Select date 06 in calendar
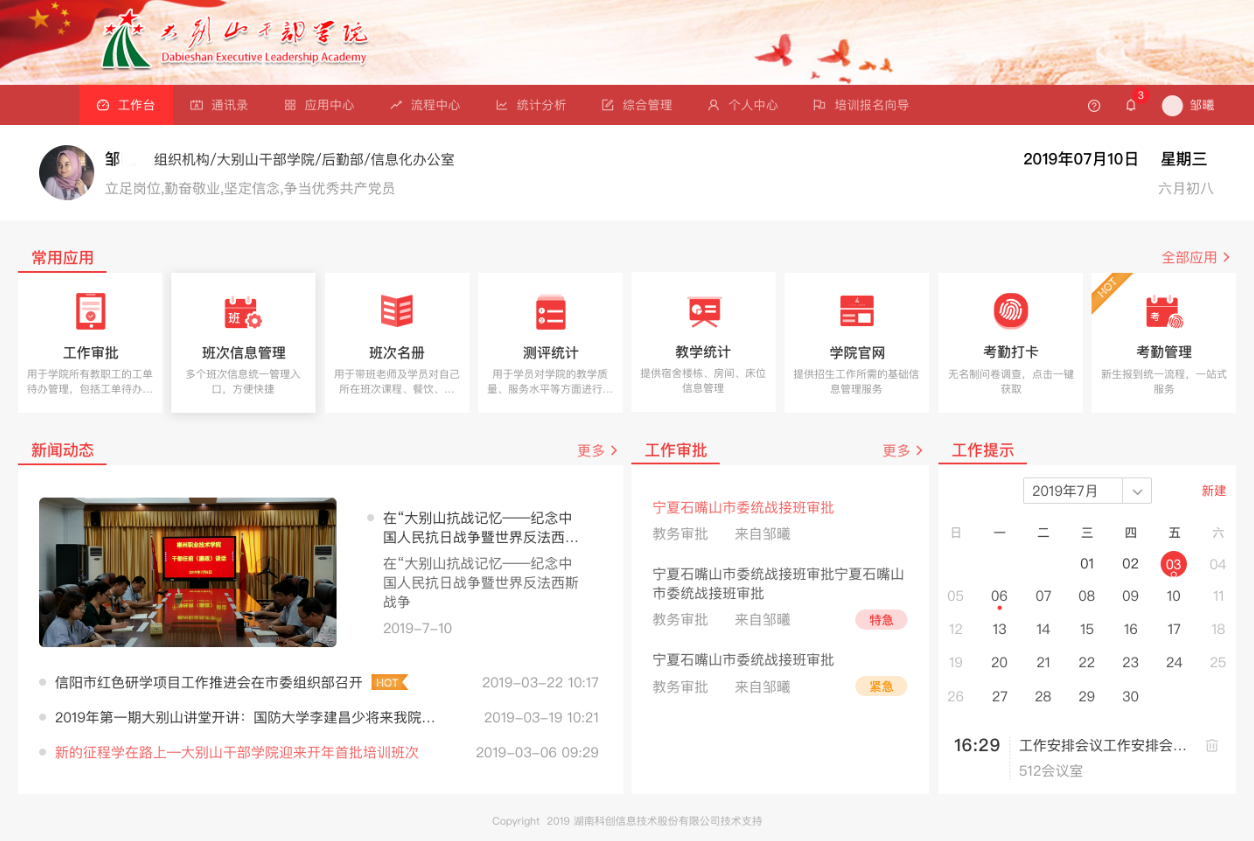 [999, 597]
